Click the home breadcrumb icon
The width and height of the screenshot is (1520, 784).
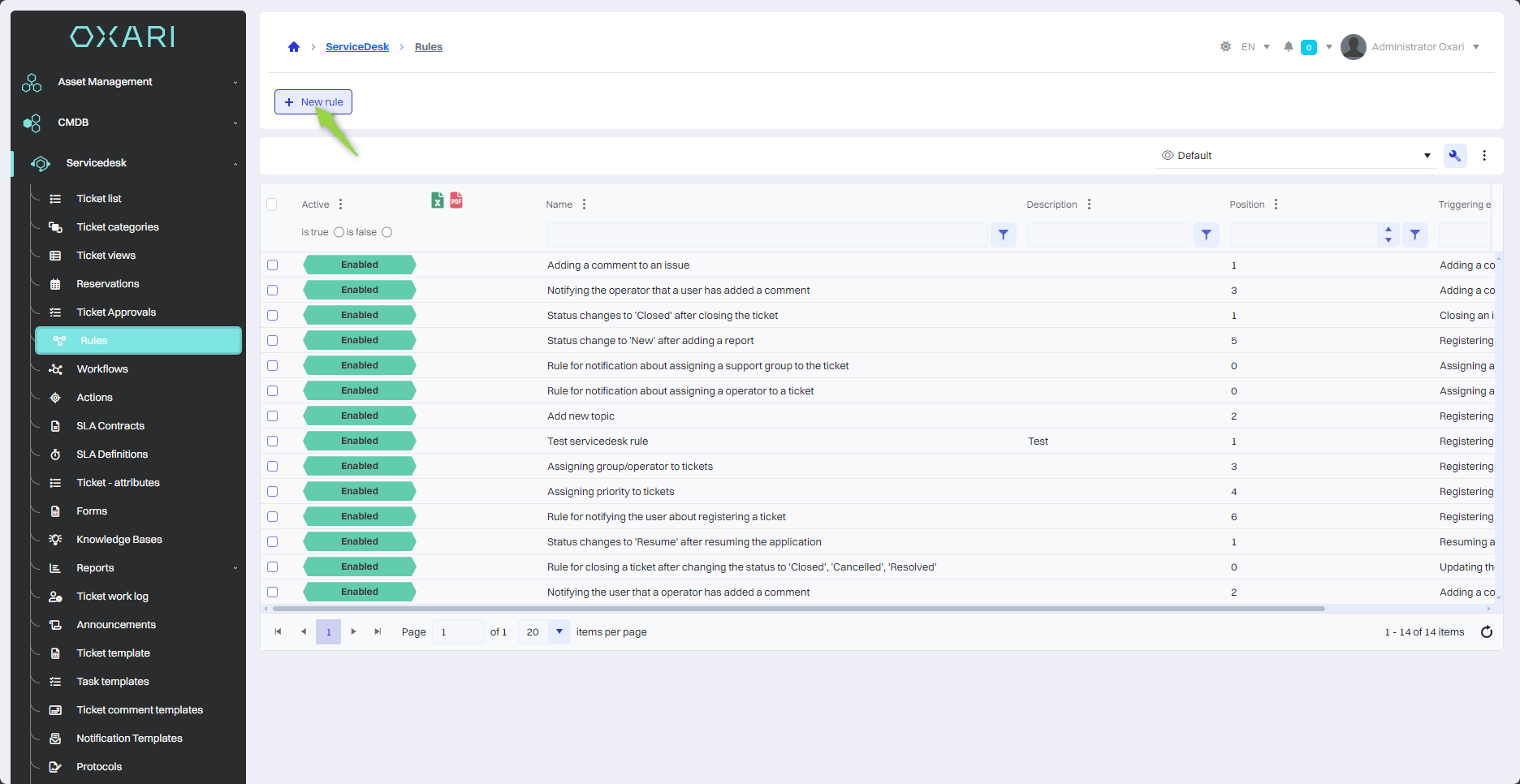pos(294,47)
